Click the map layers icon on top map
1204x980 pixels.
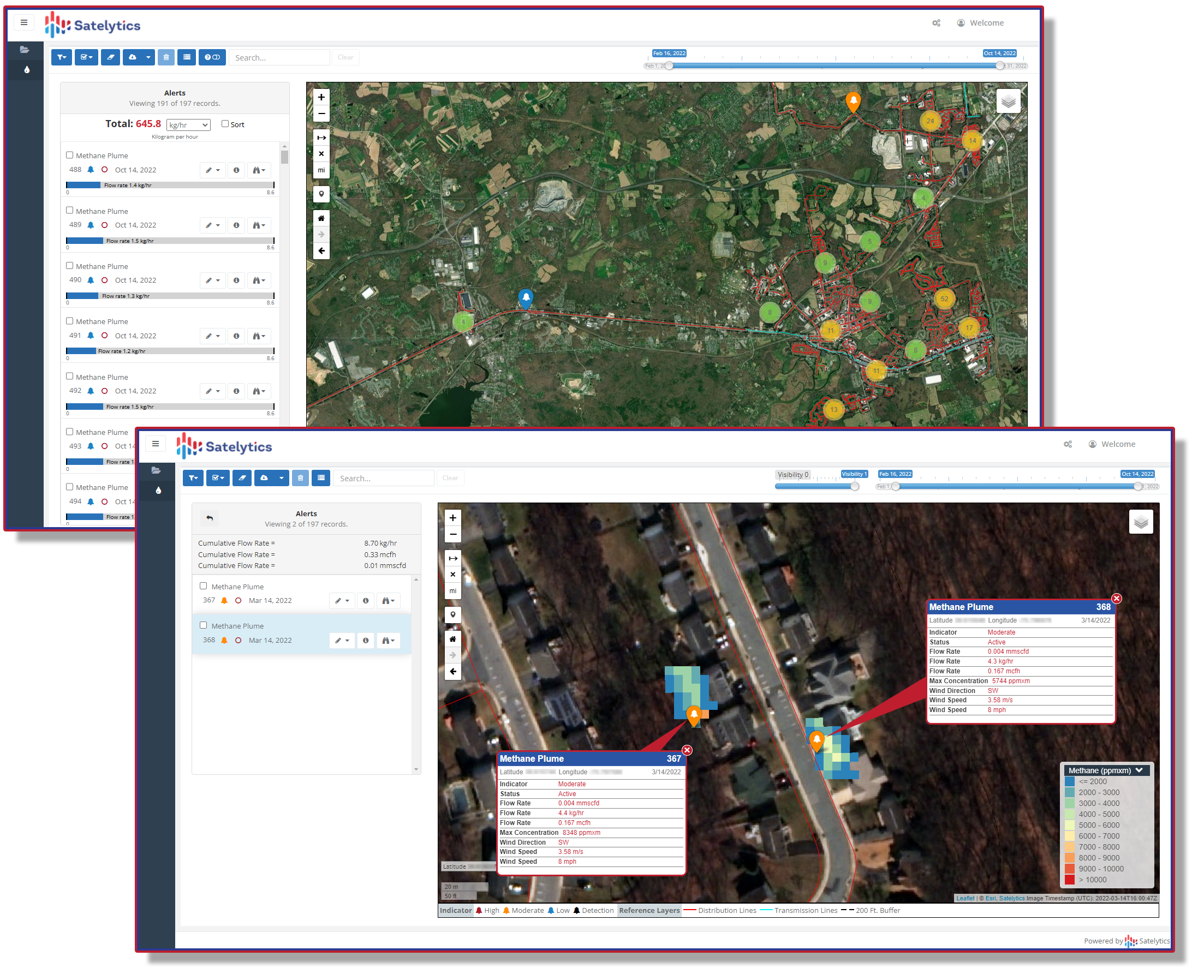(1008, 101)
